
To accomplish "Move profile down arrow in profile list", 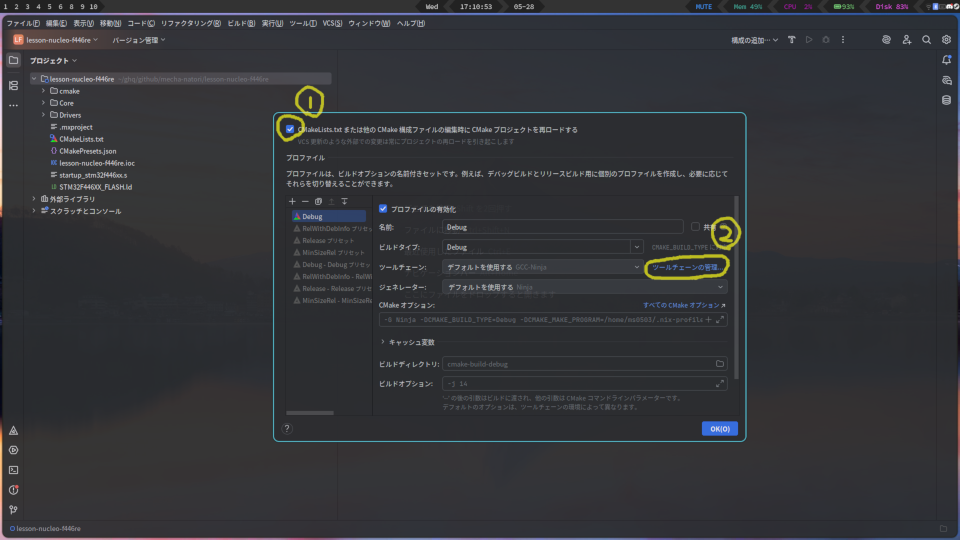I will coord(345,201).
